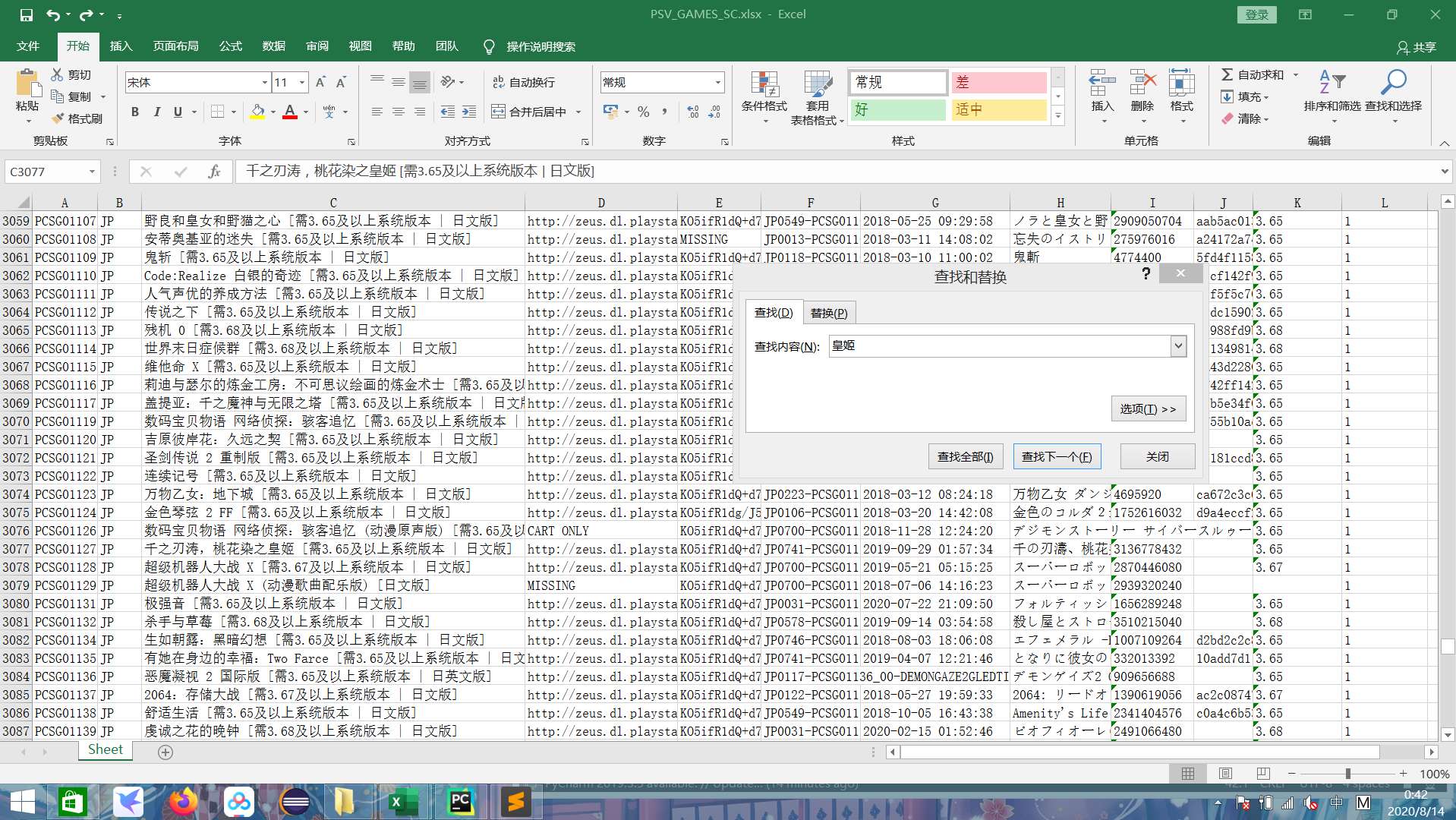Apply yellow fill color bucket
The height and width of the screenshot is (820, 1456).
click(x=257, y=112)
